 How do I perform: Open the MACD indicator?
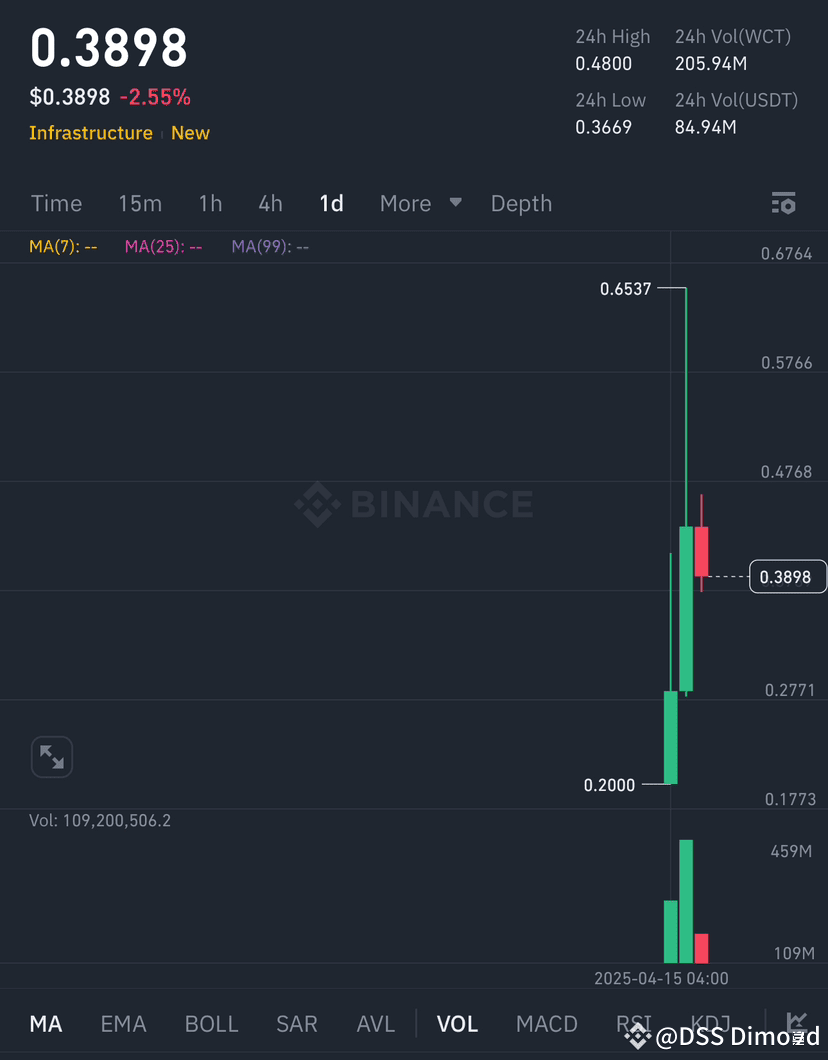[547, 1024]
